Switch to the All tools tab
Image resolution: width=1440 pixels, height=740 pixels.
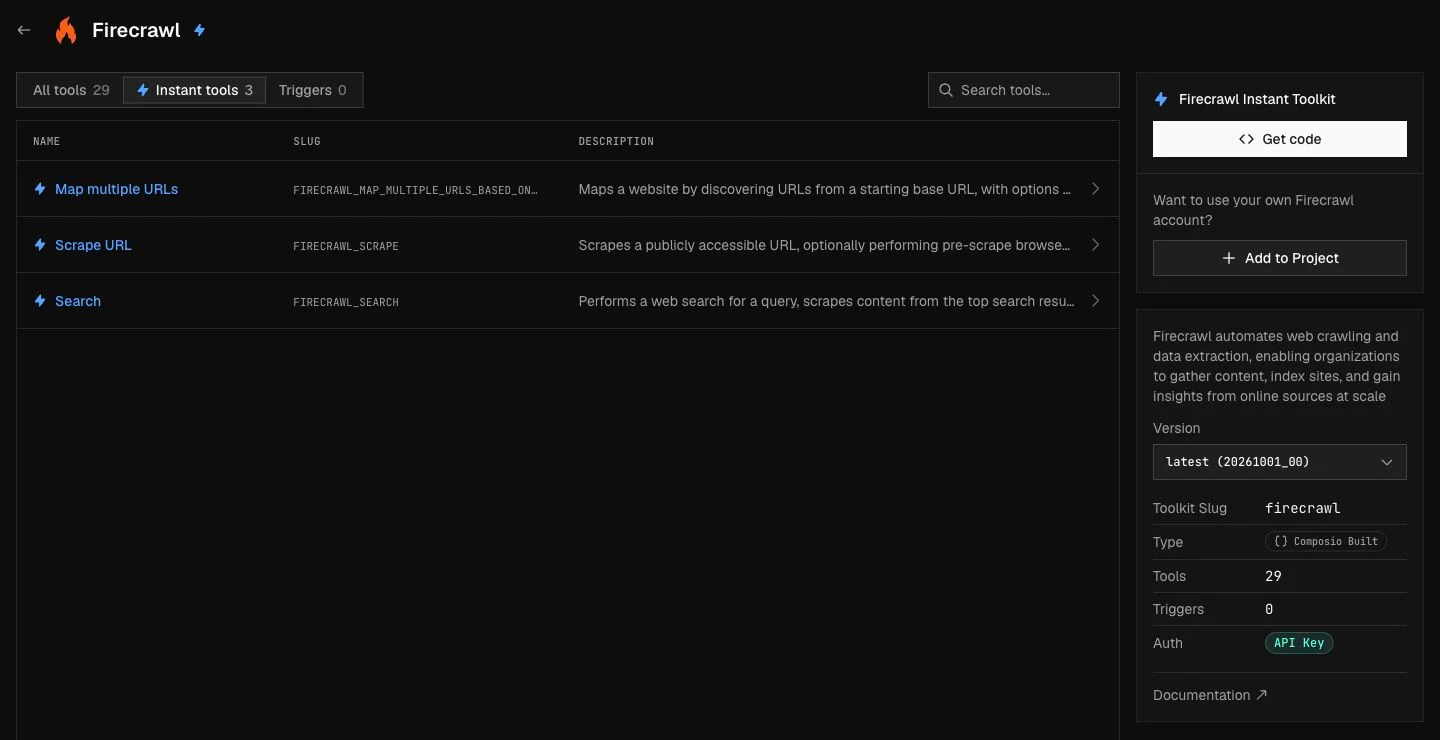coord(71,90)
